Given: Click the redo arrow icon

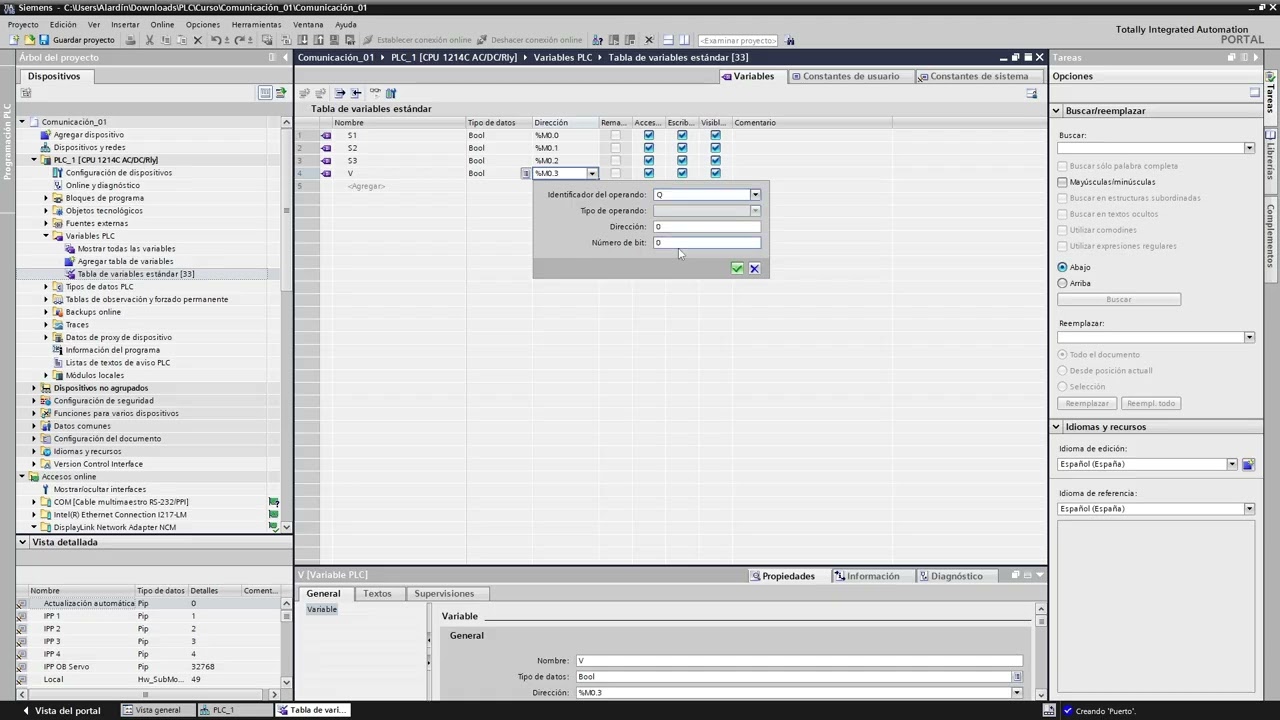Looking at the screenshot, I should [x=241, y=40].
